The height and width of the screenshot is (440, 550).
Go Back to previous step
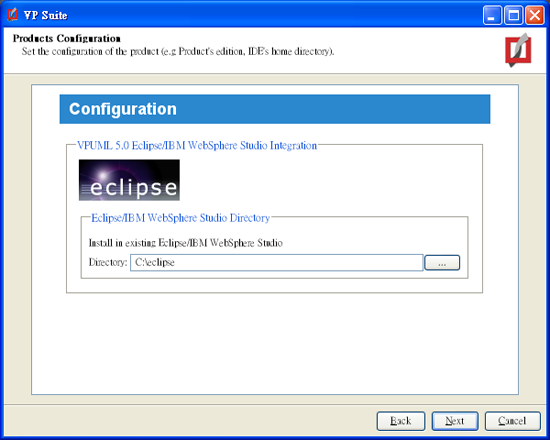(401, 421)
